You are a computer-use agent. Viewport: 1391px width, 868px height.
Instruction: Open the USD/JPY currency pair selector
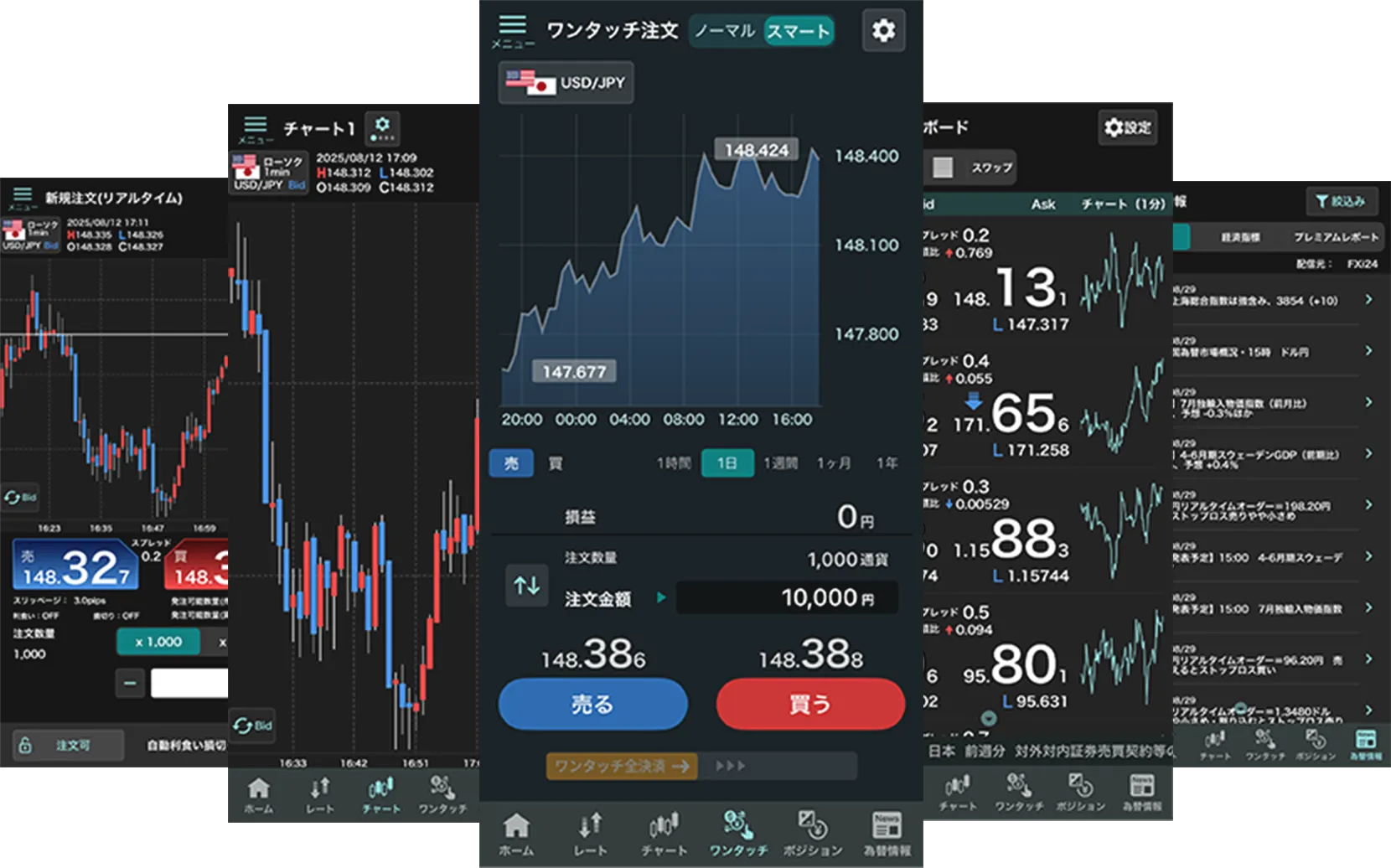tap(565, 82)
